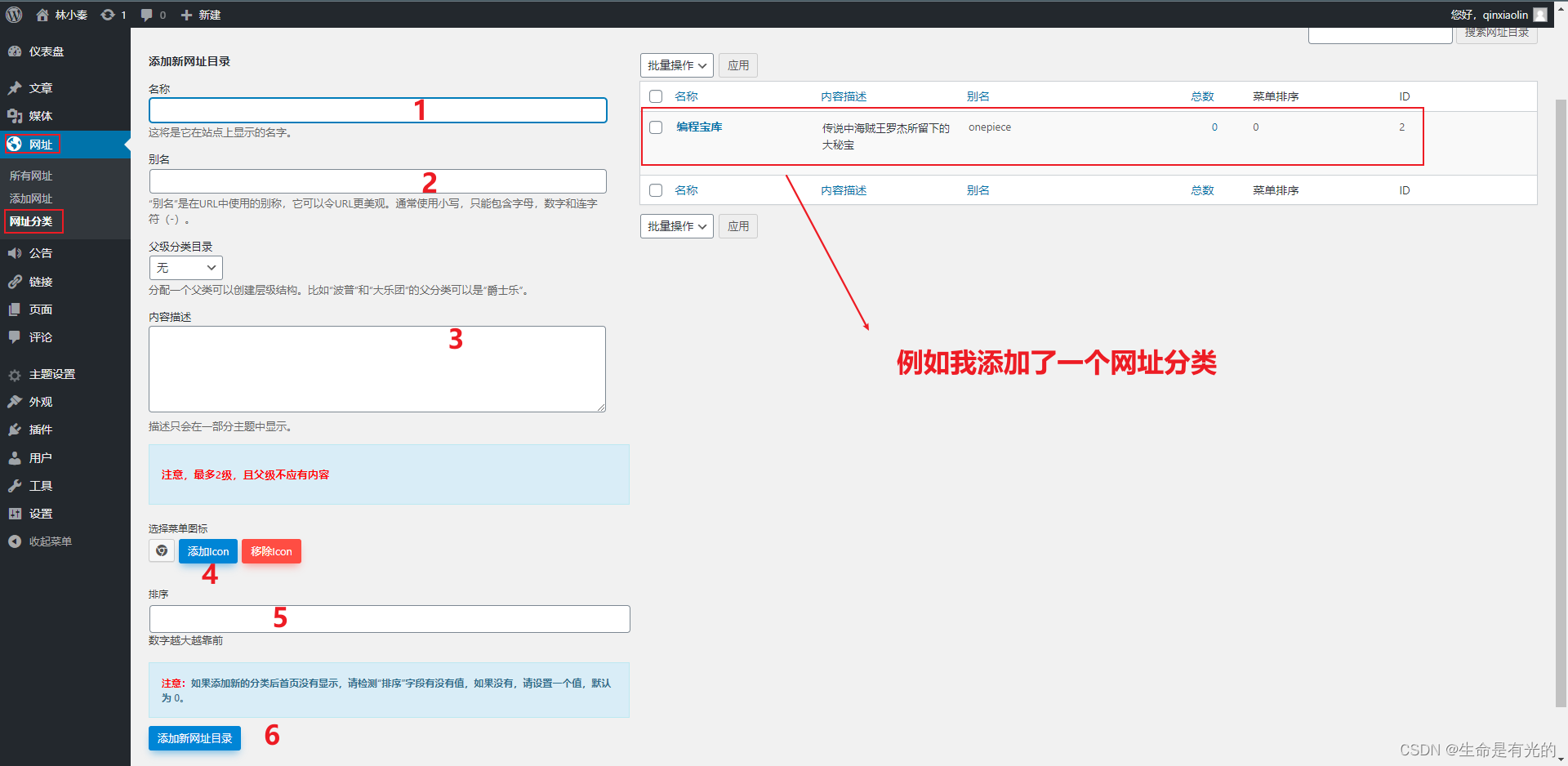This screenshot has height=766, width=1568.
Task: Click the 用户 person icon
Action: [15, 458]
